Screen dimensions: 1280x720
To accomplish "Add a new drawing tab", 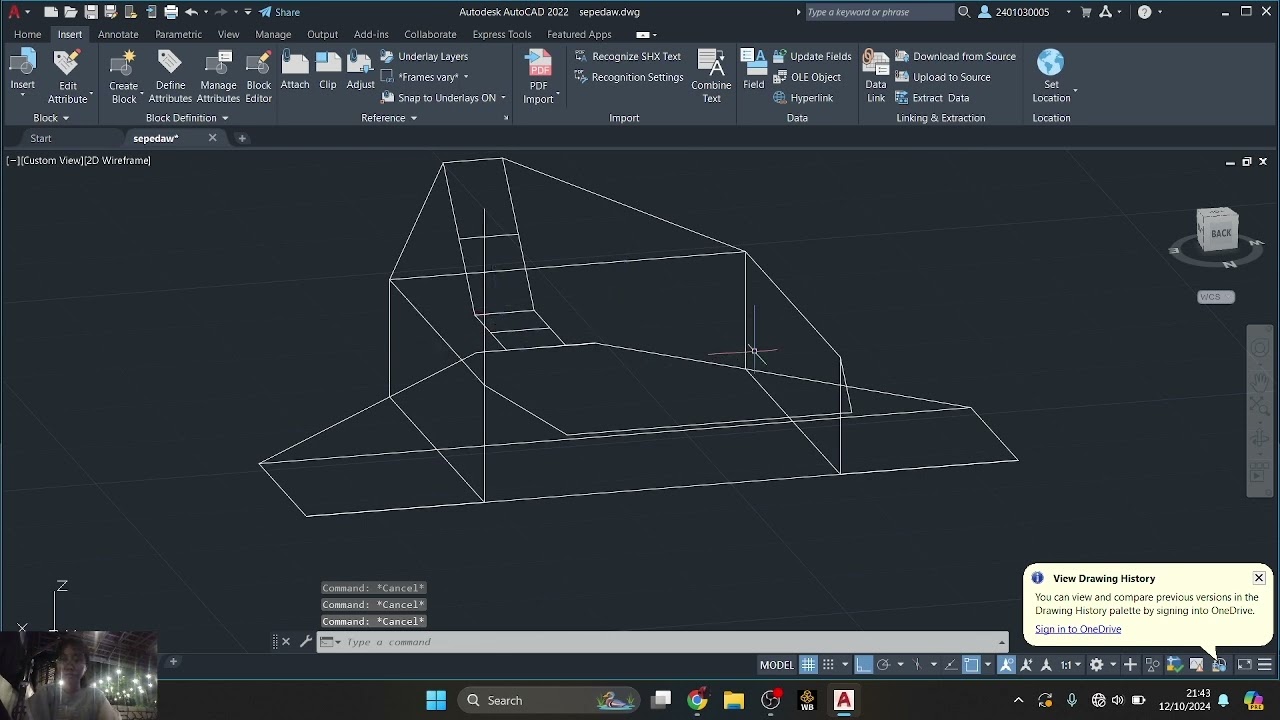I will (x=242, y=138).
